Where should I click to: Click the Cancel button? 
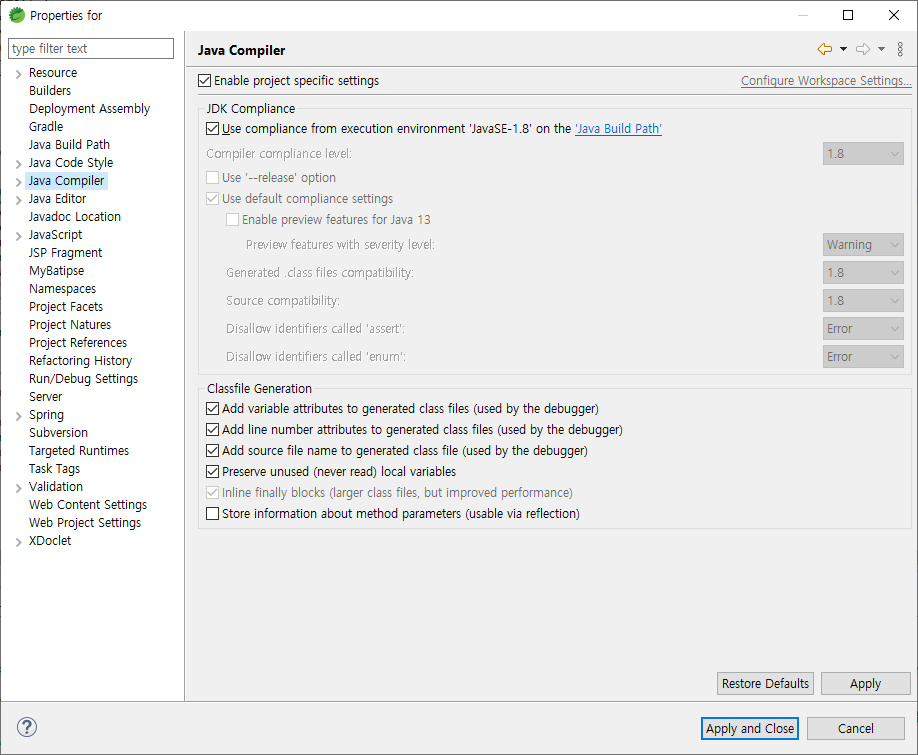[855, 729]
